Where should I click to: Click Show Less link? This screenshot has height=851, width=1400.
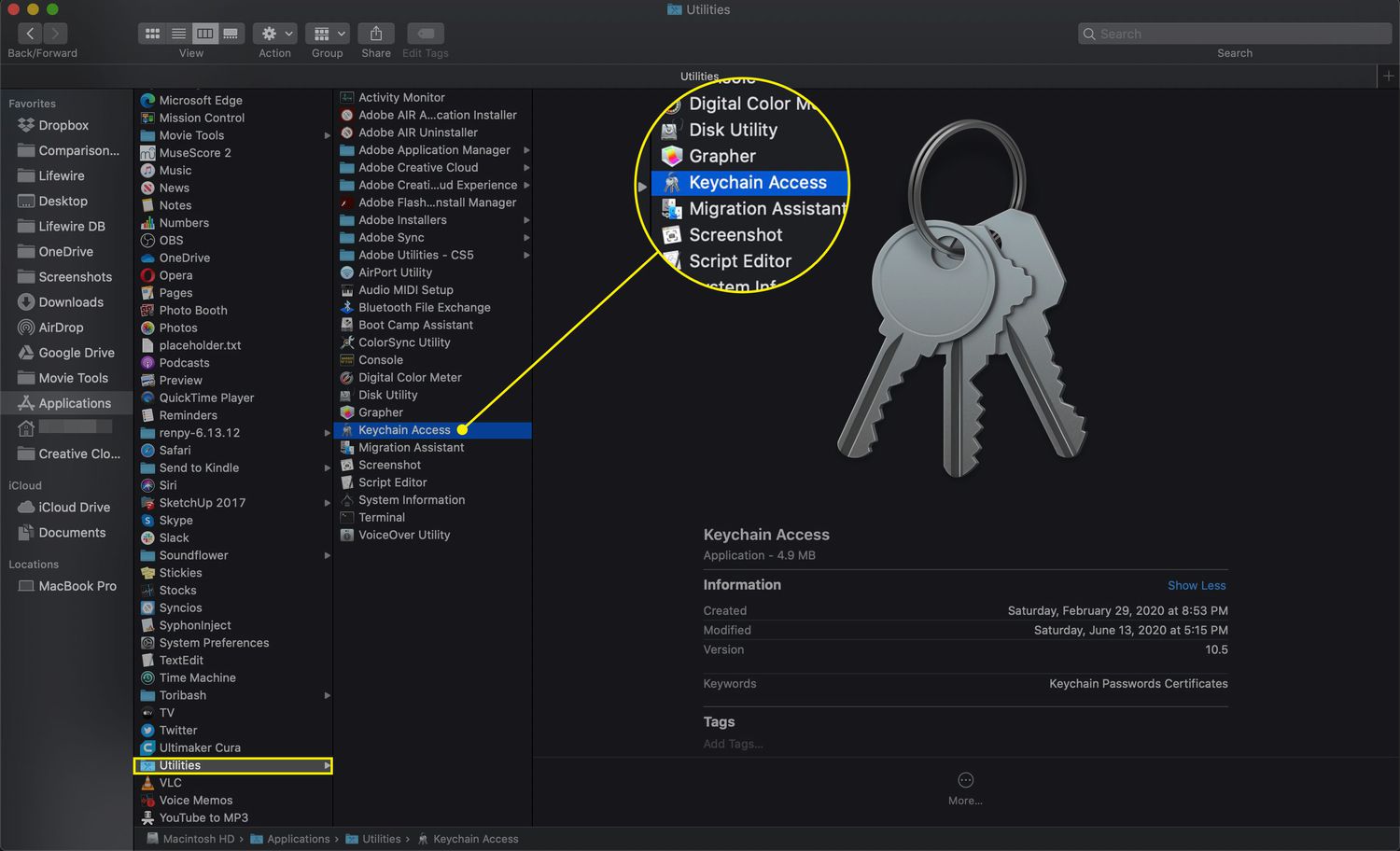(1197, 586)
